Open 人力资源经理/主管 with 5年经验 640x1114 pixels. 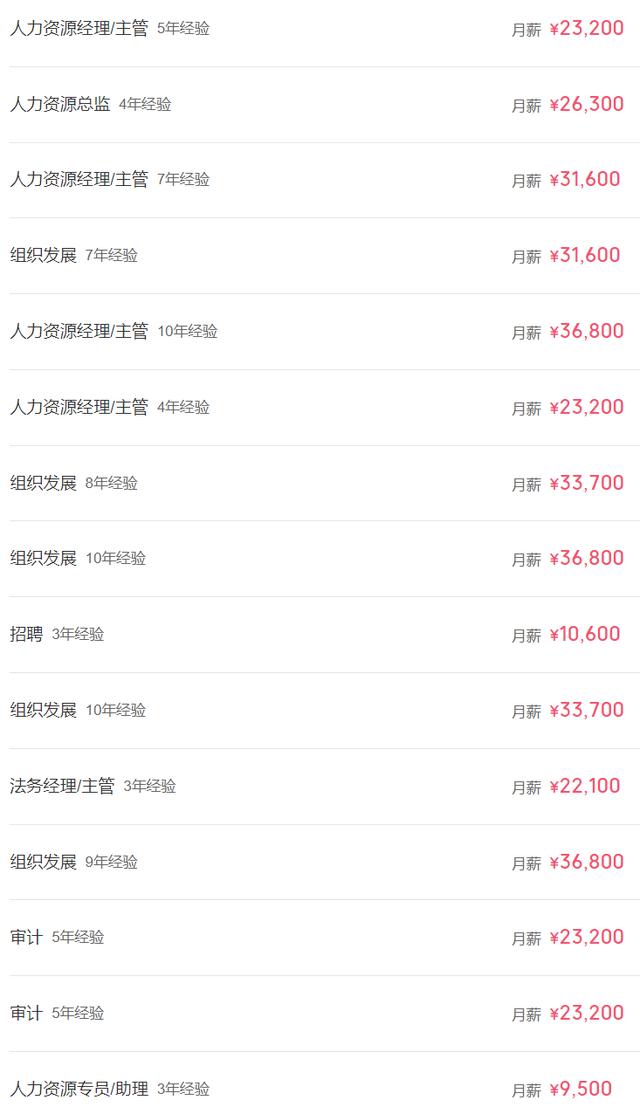point(79,28)
